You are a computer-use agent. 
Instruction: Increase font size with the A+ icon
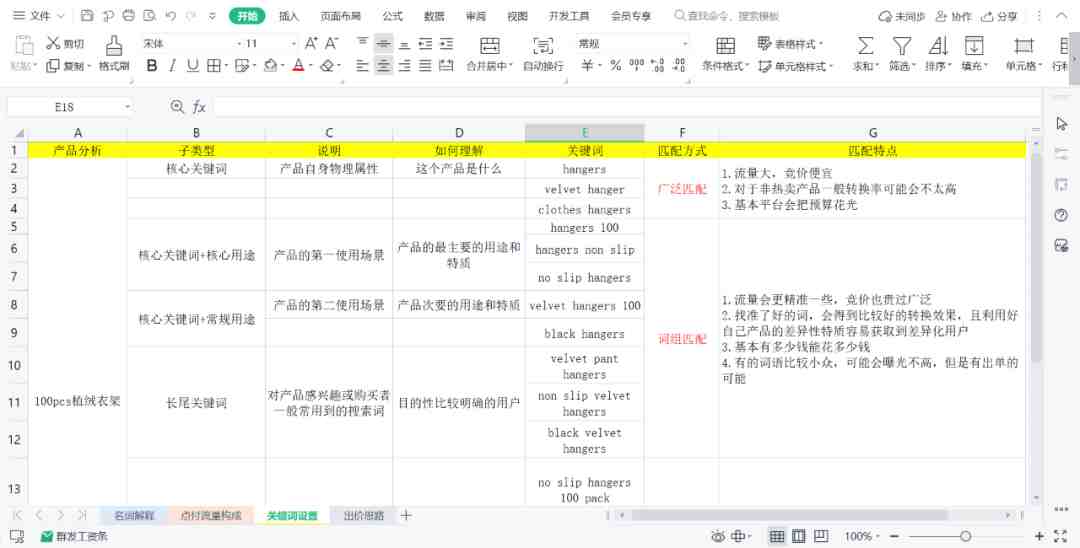tap(311, 43)
